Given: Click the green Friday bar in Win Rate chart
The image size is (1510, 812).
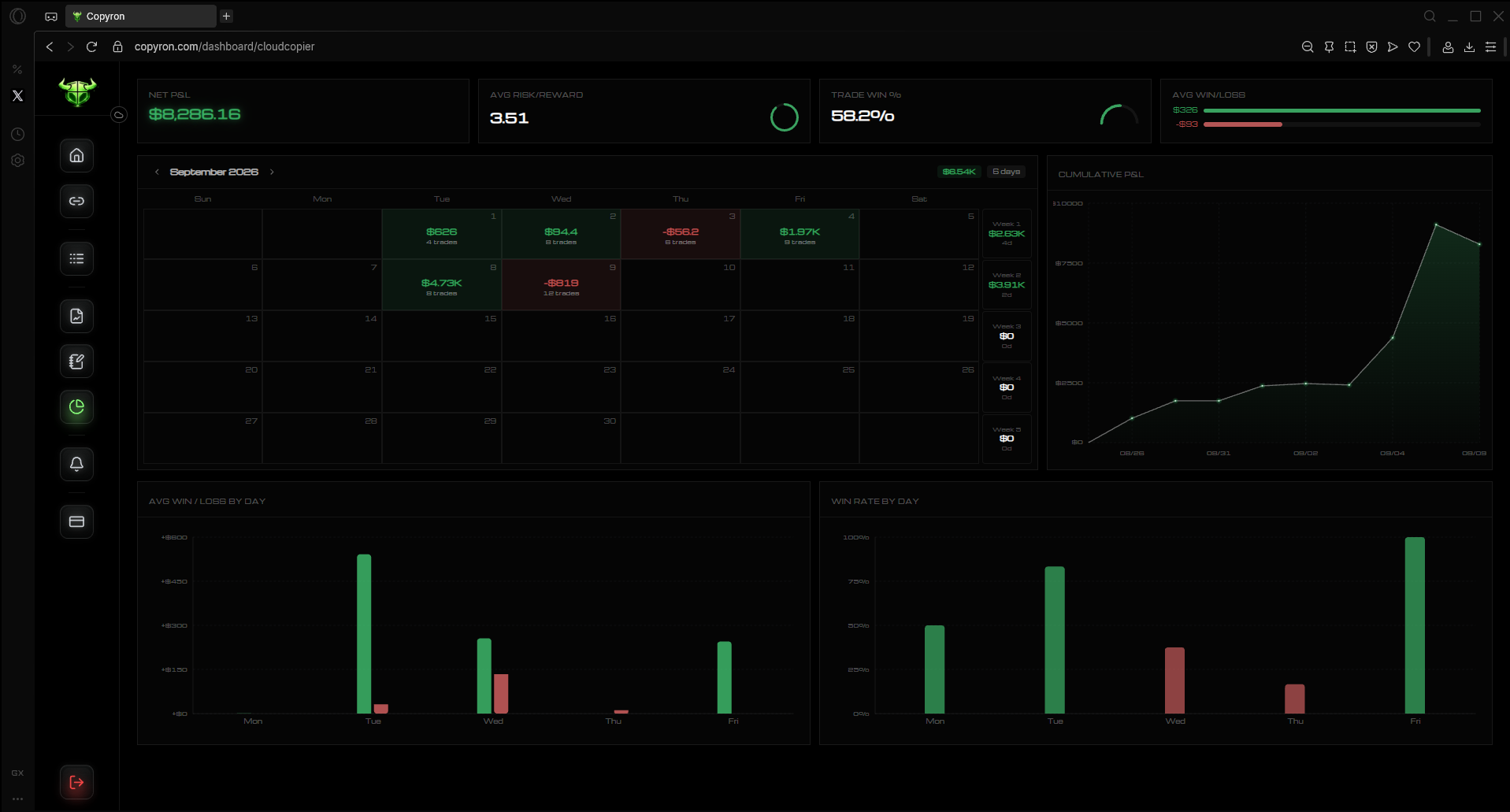Looking at the screenshot, I should (x=1415, y=625).
